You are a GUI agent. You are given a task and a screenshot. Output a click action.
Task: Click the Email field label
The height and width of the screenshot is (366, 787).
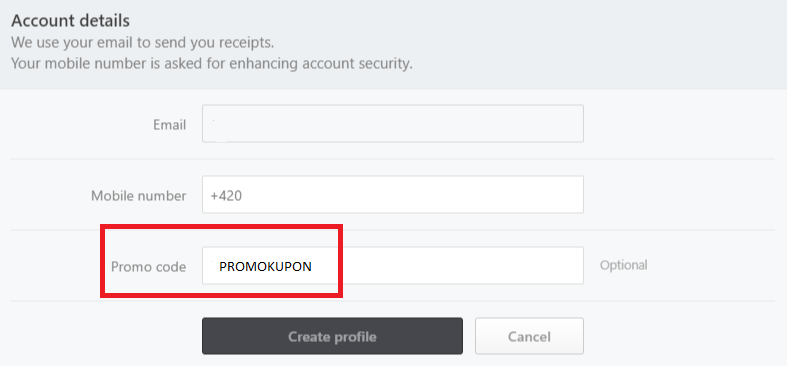point(170,125)
